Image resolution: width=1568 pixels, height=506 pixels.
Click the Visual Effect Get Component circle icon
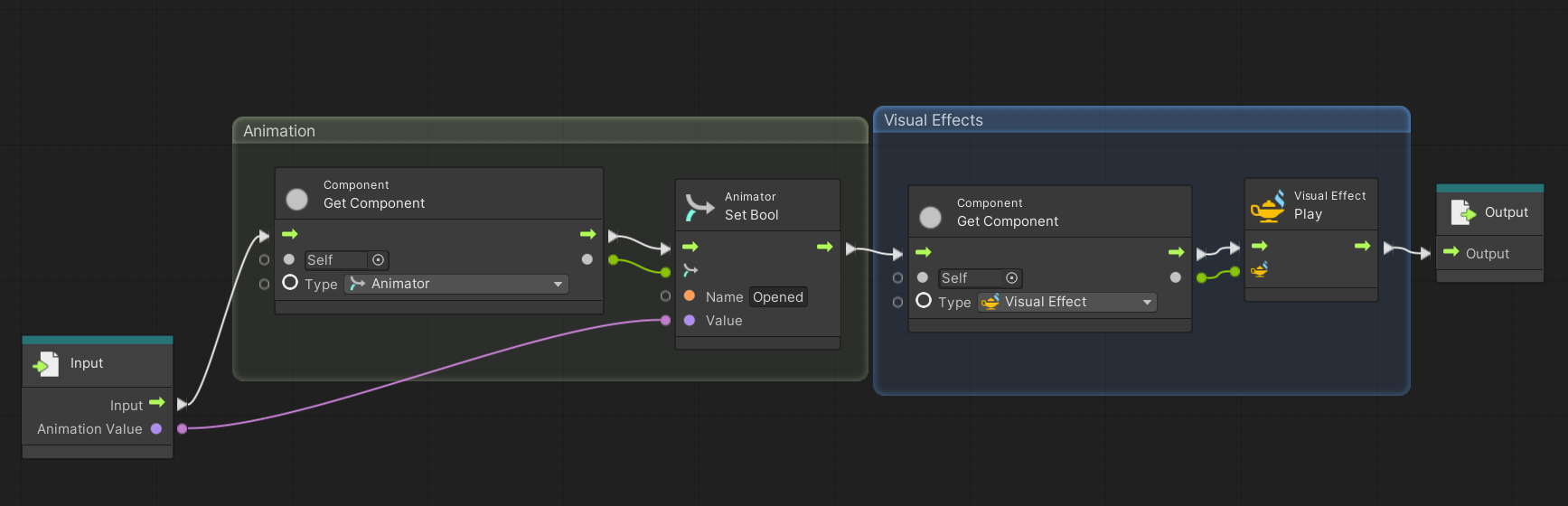[930, 217]
